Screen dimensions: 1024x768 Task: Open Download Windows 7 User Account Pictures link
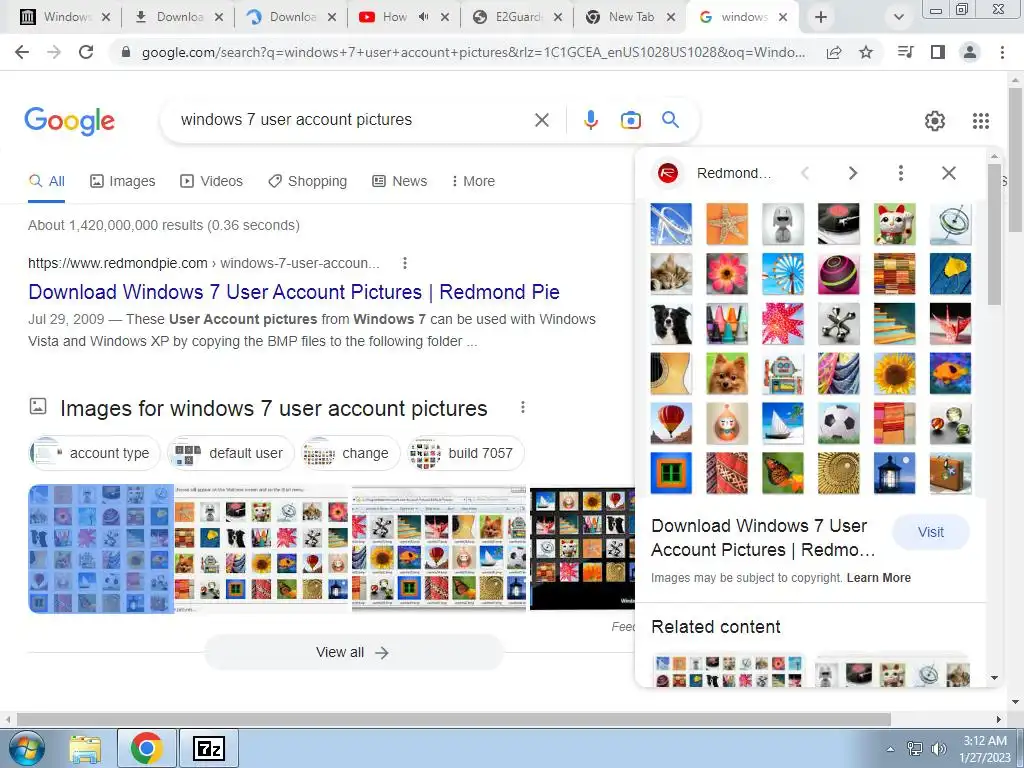(x=294, y=292)
